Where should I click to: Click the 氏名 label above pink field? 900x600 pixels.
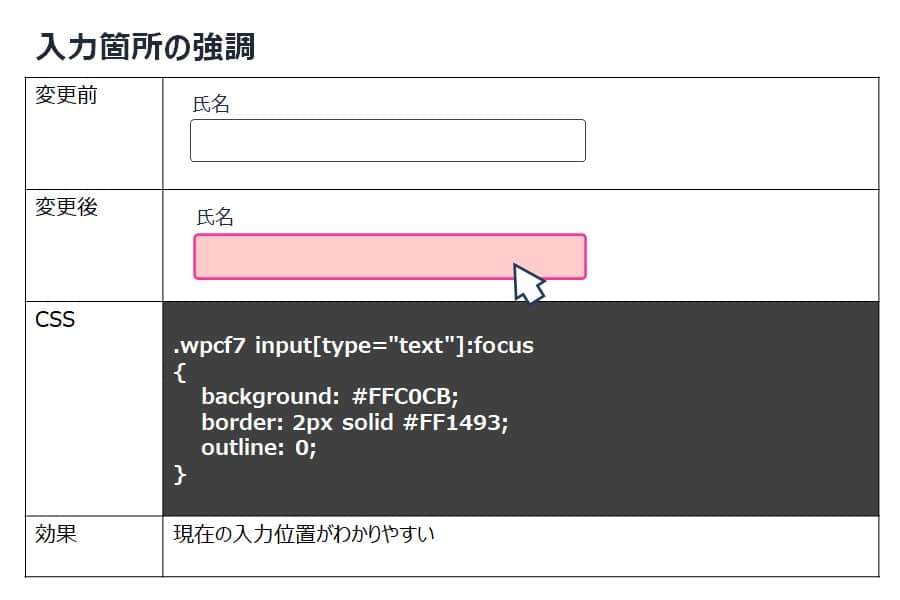[x=215, y=217]
